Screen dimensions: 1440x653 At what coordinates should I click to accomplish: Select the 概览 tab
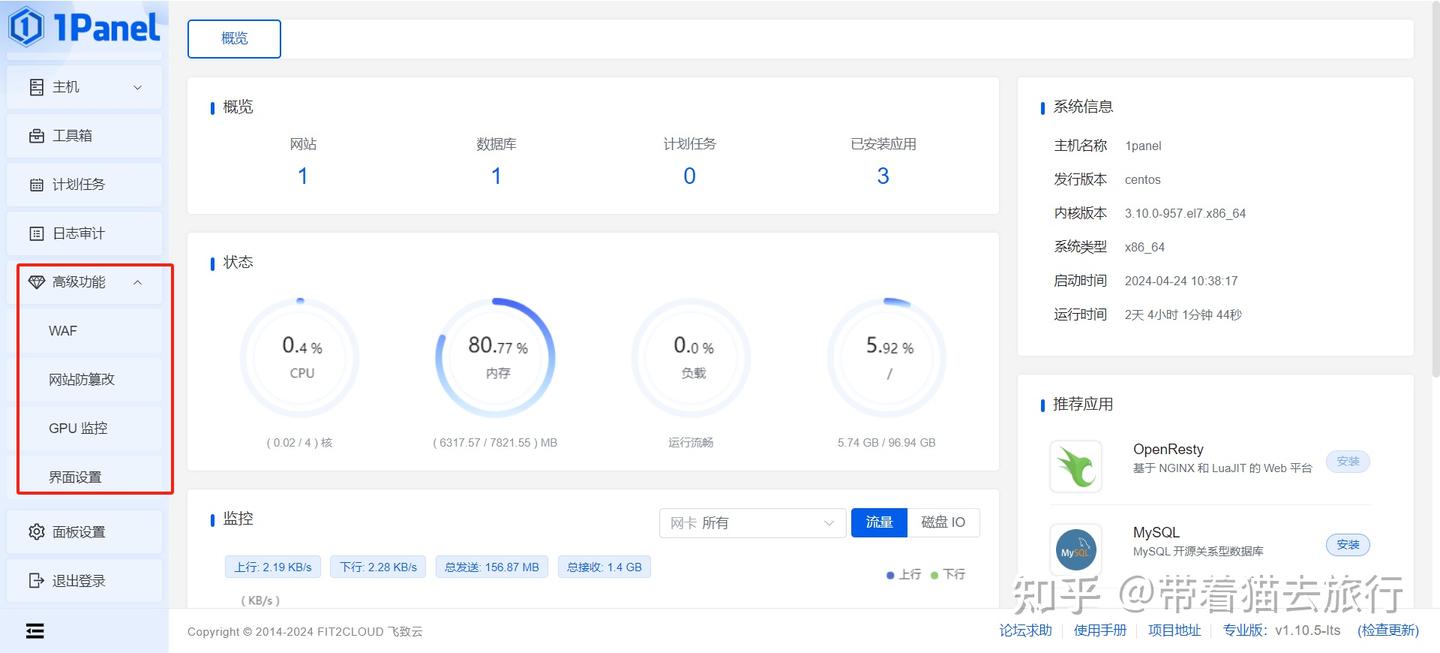[x=234, y=39]
